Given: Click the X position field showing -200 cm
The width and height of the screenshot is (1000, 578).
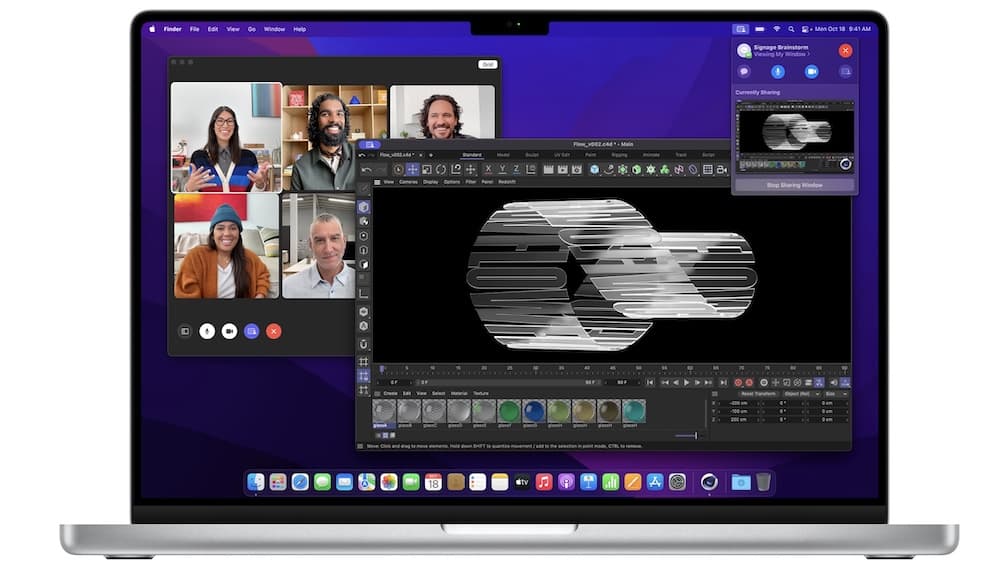Looking at the screenshot, I should (x=738, y=403).
